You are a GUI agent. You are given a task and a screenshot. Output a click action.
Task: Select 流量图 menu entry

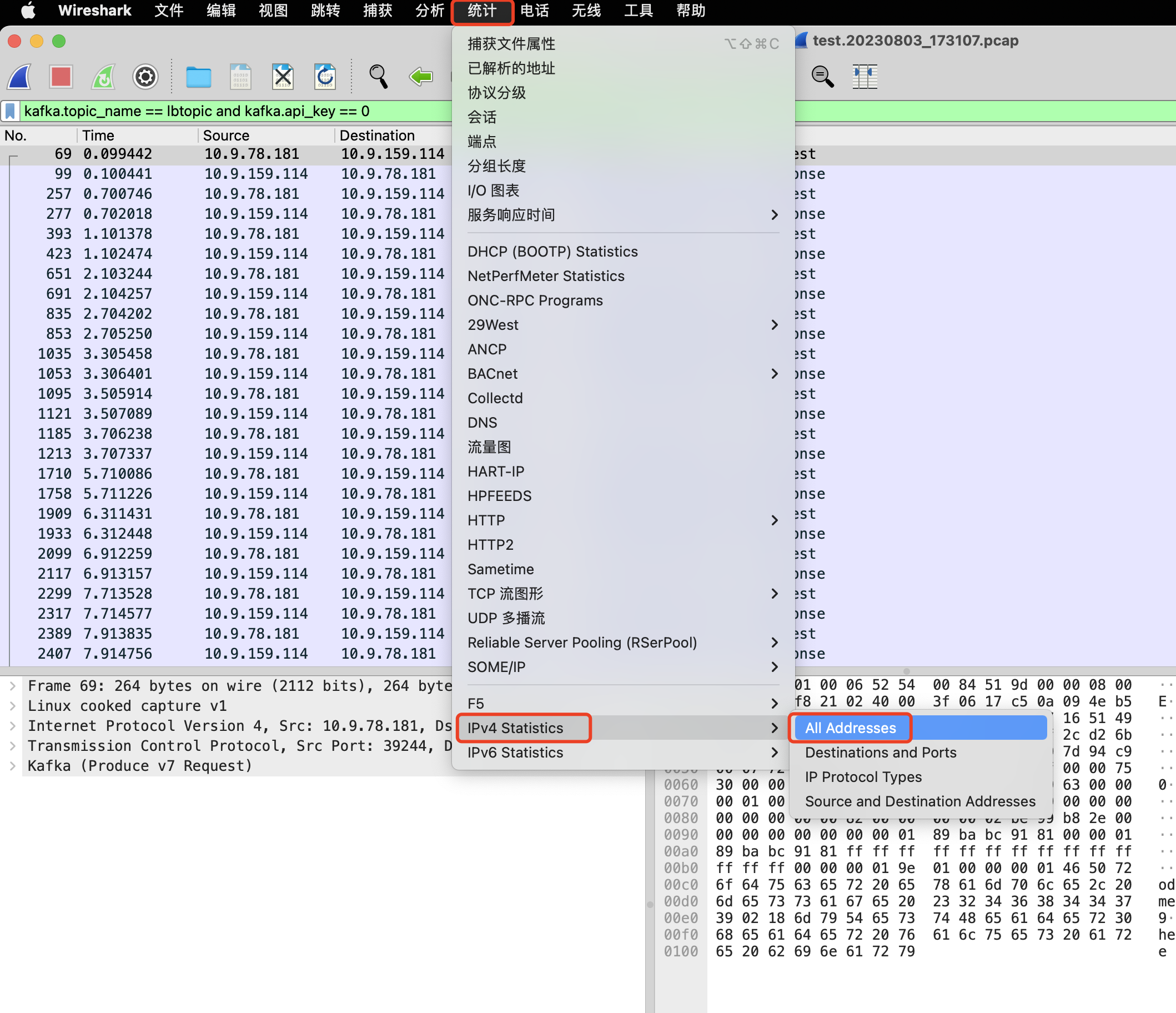tap(622, 447)
